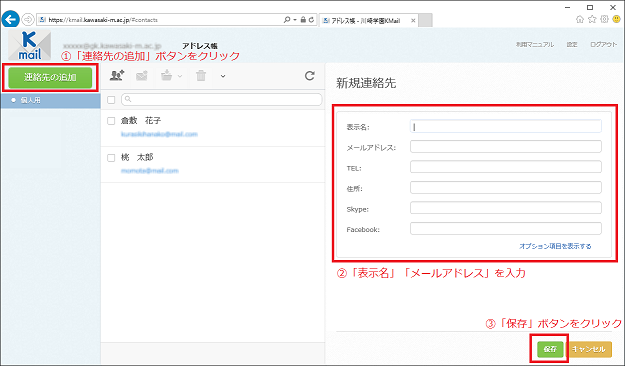Click the contact search field
Image resolution: width=625 pixels, height=366 pixels.
222,99
